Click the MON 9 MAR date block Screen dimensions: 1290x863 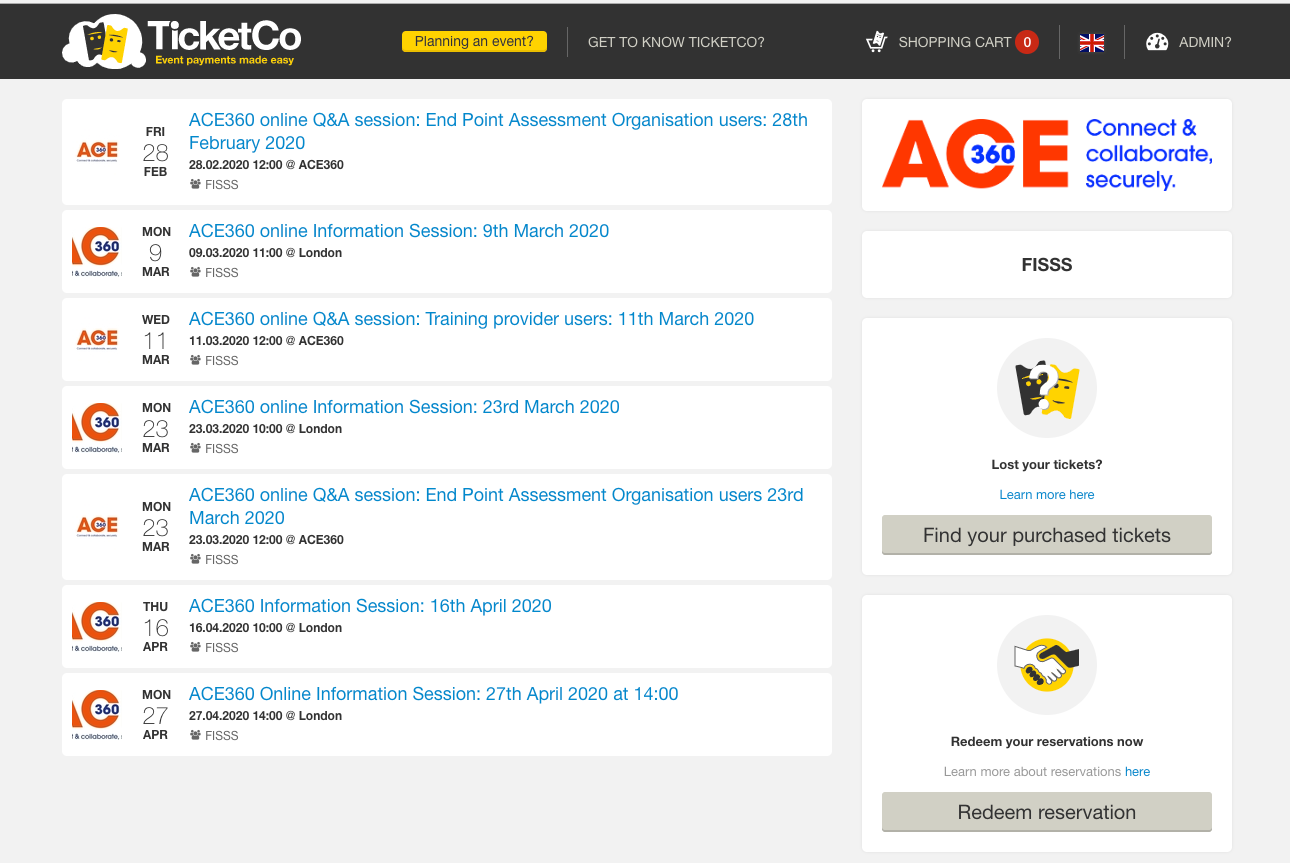tap(155, 252)
